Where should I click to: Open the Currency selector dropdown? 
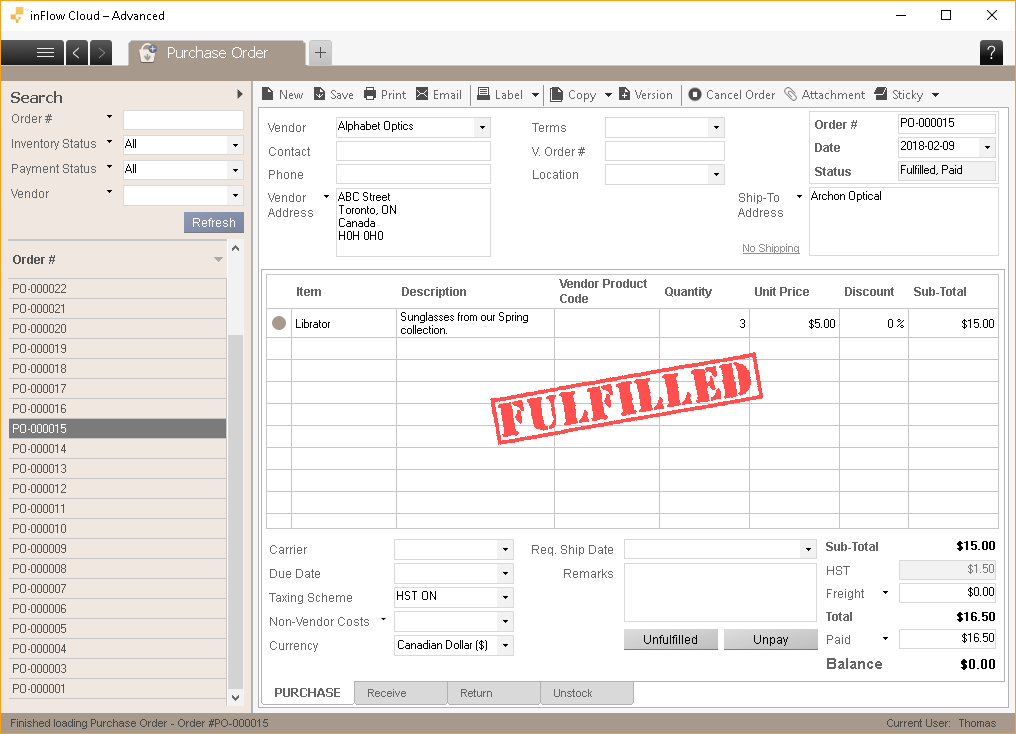506,645
